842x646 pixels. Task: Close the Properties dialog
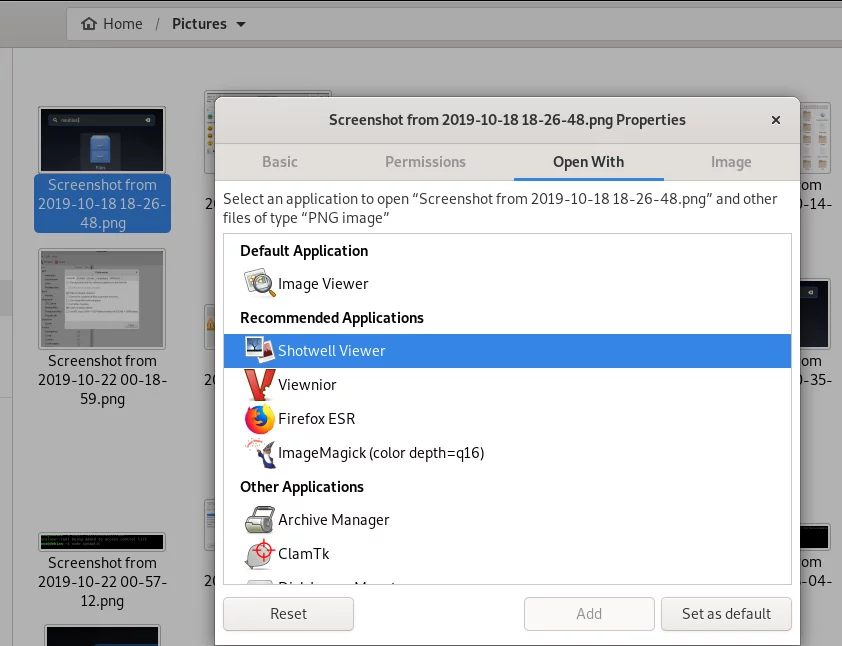(775, 120)
